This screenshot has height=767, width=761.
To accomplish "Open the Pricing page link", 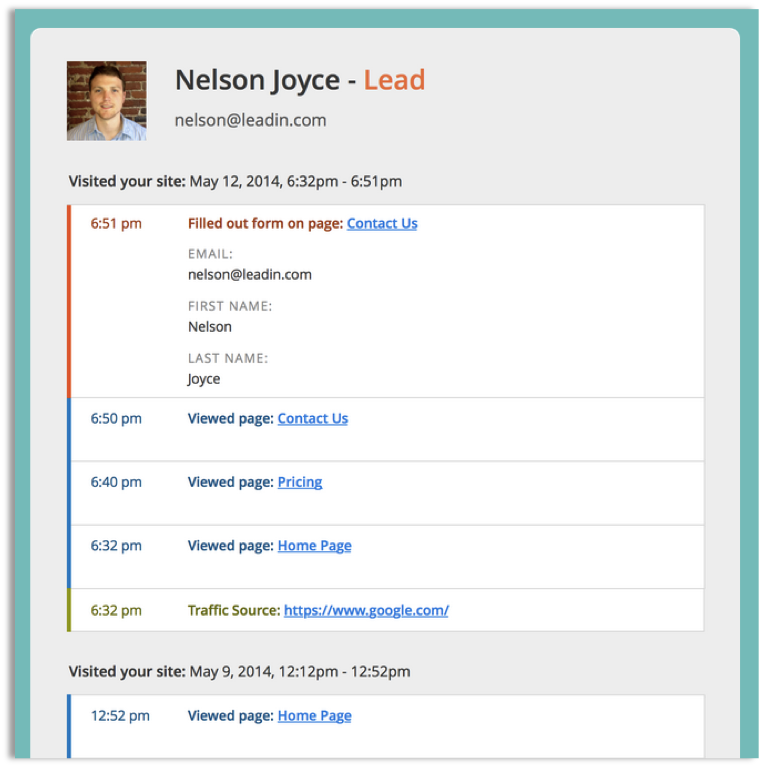I will click(299, 482).
